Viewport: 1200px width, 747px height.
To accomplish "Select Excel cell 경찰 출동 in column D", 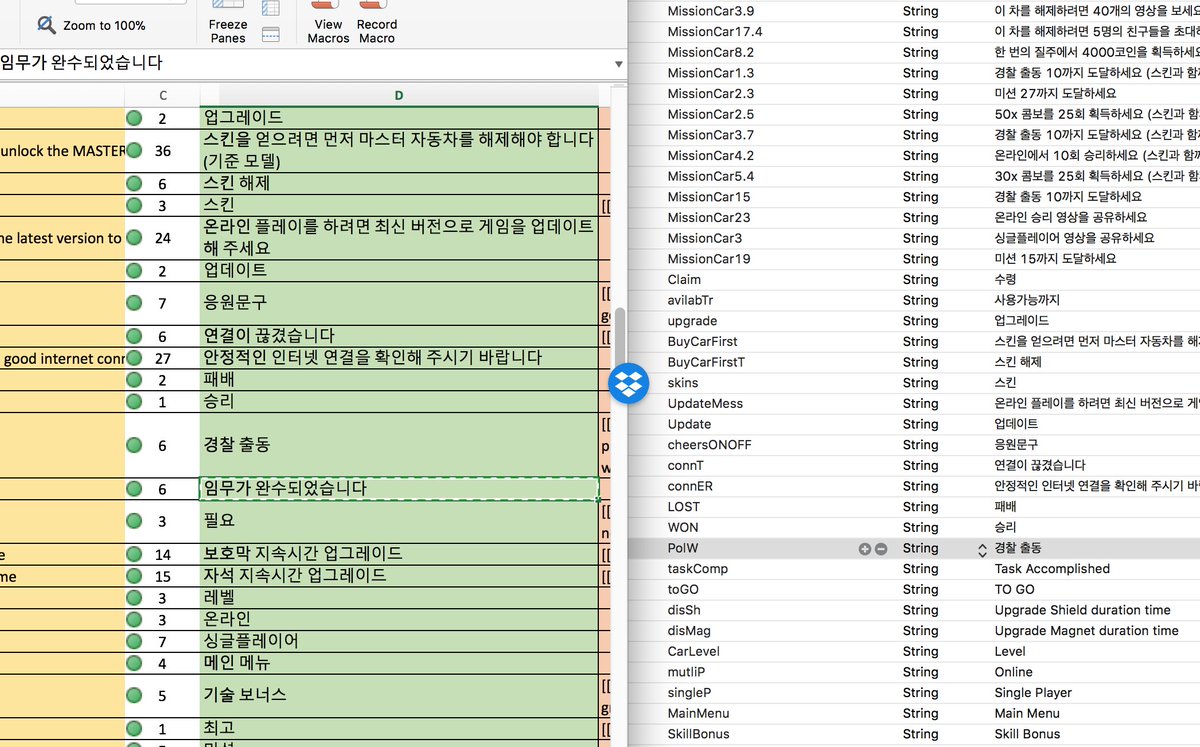I will [399, 445].
